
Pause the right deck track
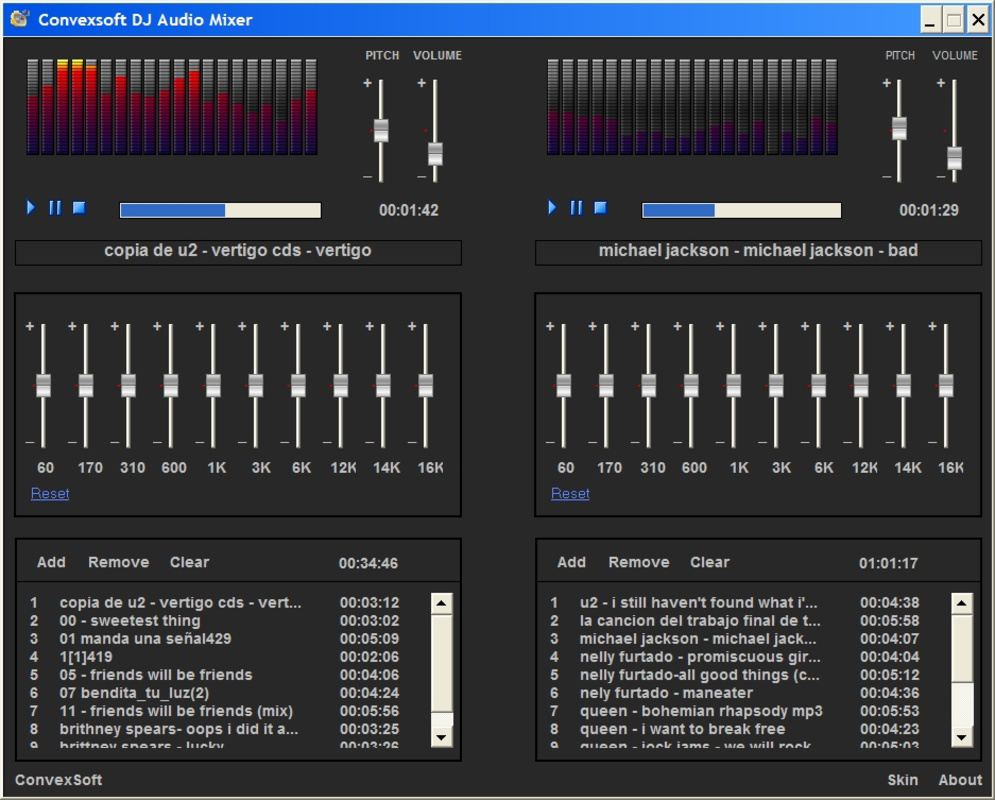coord(576,207)
